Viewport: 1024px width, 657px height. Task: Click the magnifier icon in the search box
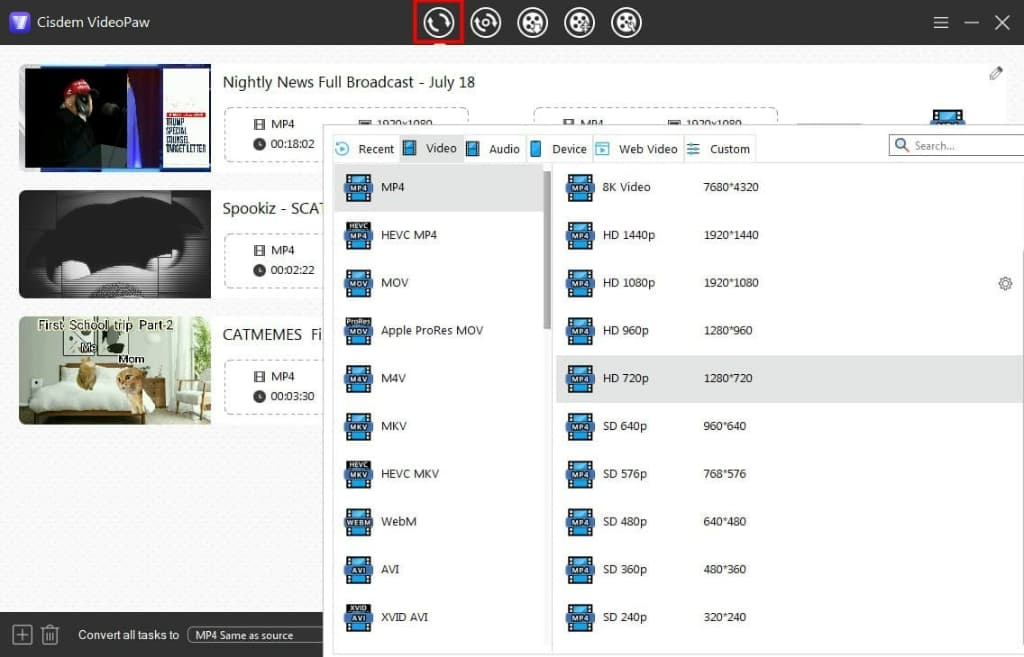[x=901, y=145]
